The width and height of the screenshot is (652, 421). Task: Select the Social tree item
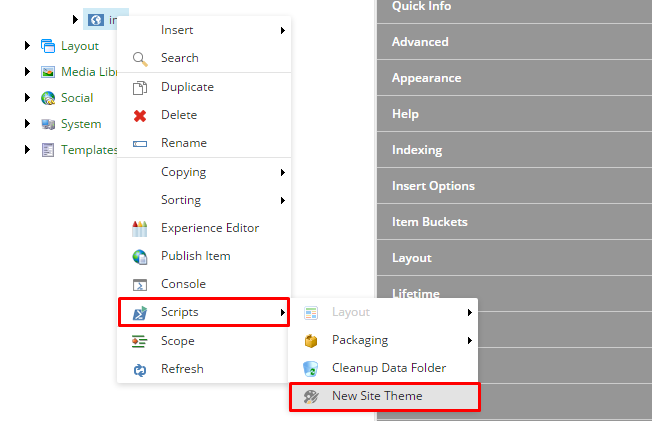click(x=77, y=98)
